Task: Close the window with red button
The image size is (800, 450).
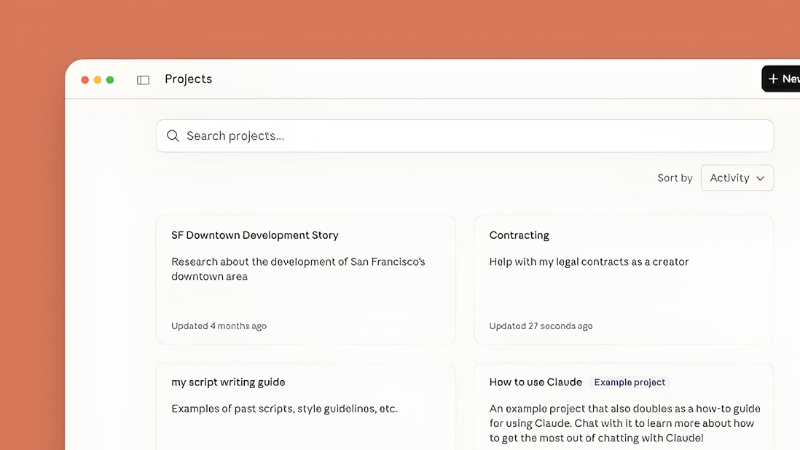Action: (x=85, y=80)
